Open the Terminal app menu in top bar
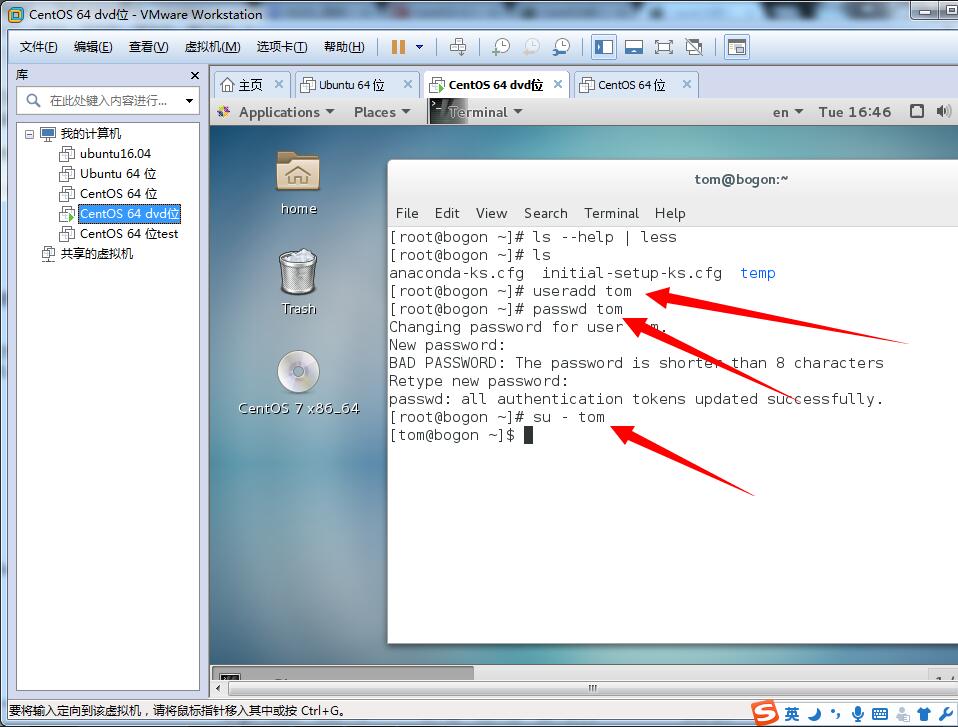Viewport: 958px width, 727px height. coord(477,112)
